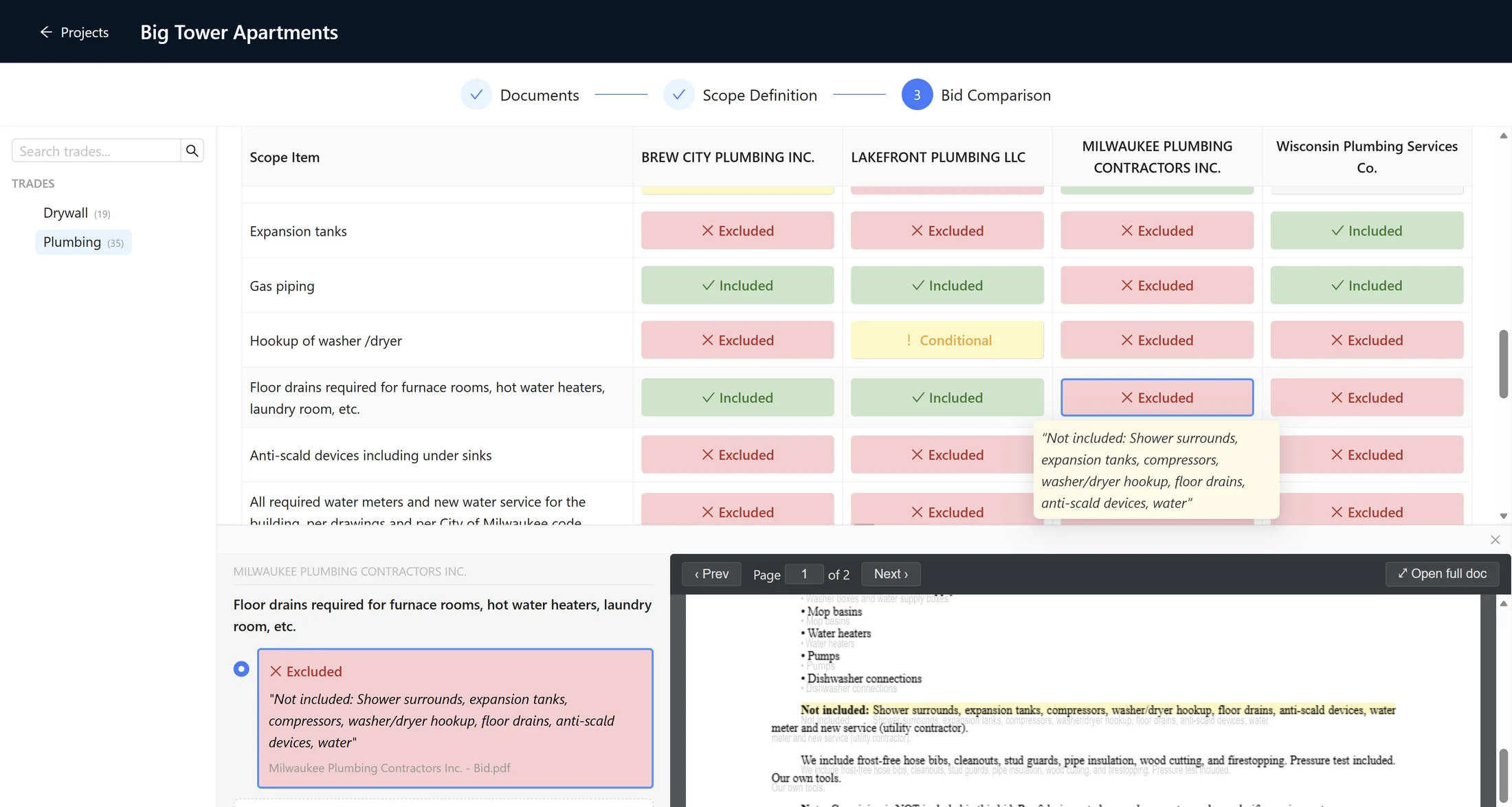The height and width of the screenshot is (807, 1512).
Task: Click Milwaukee Plumbing Contractors Inc. - Bid.pdf source
Action: coord(389,768)
